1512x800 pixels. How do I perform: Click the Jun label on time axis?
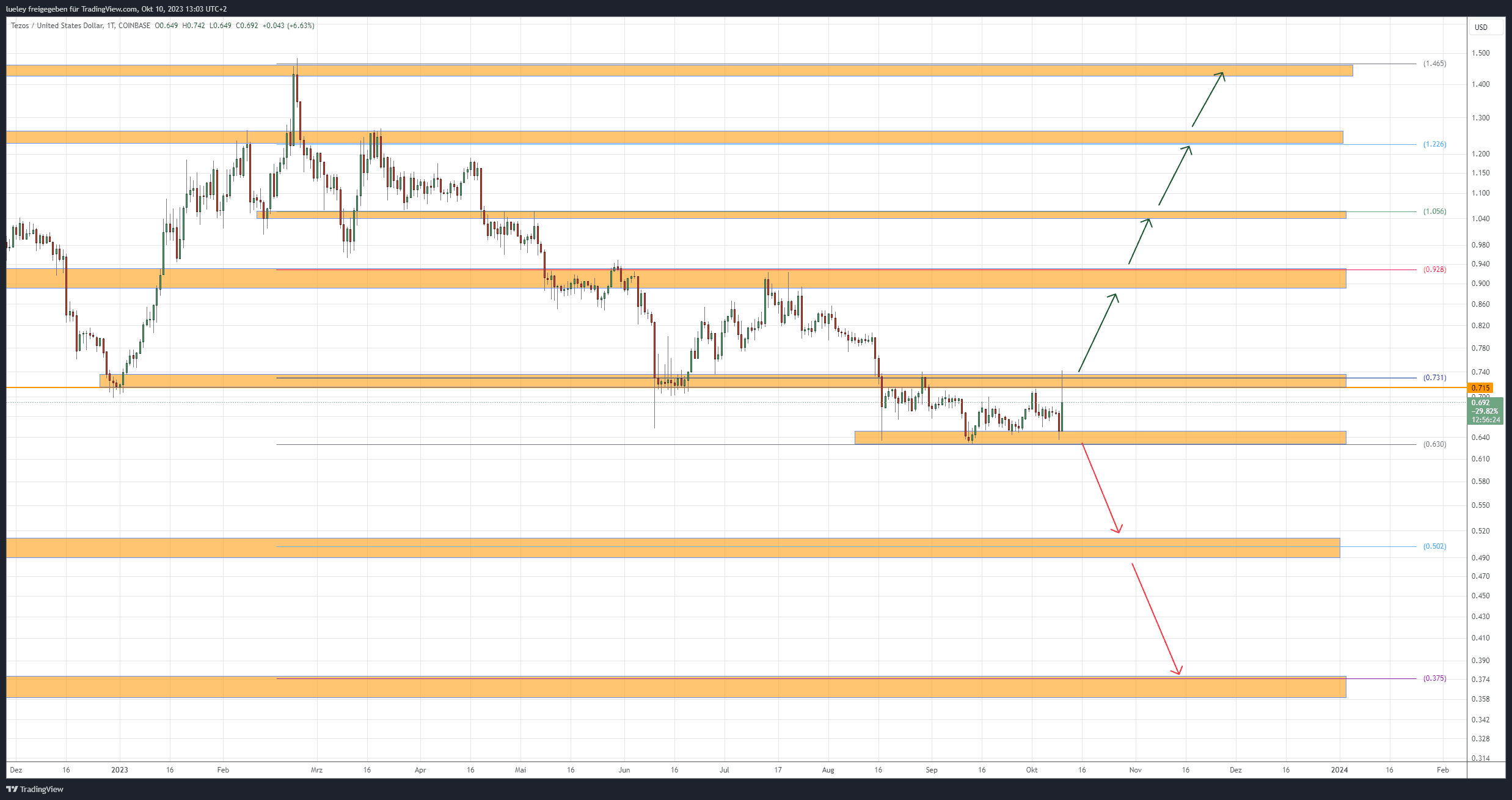click(x=624, y=770)
